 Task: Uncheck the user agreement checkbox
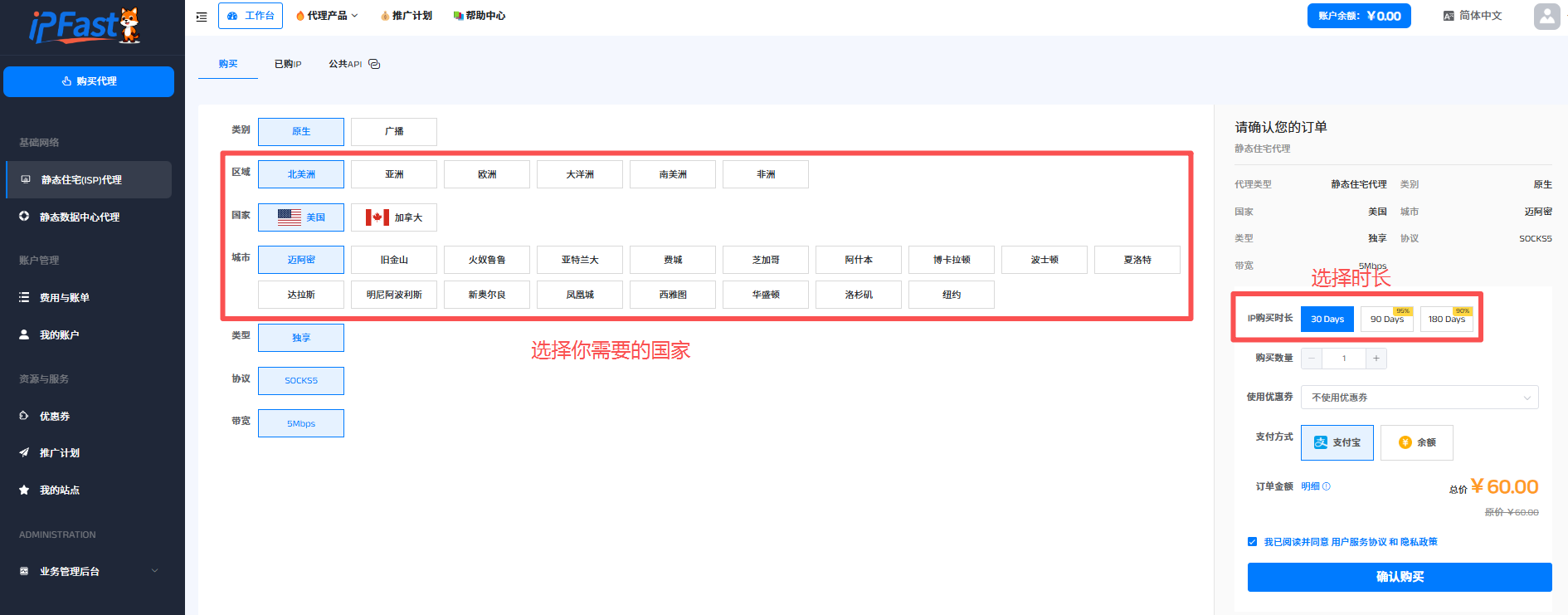click(x=1252, y=542)
